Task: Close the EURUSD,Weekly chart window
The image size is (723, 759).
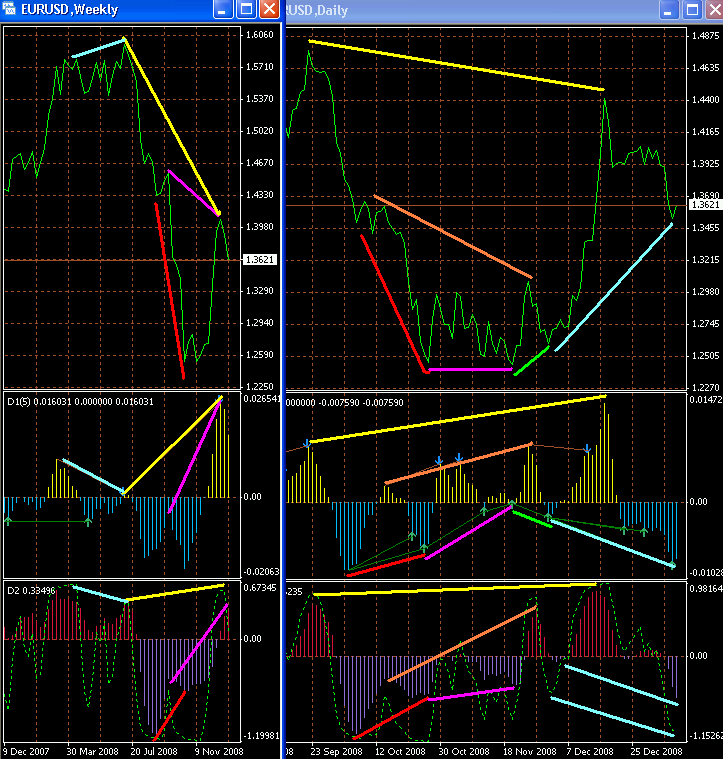Action: [269, 9]
